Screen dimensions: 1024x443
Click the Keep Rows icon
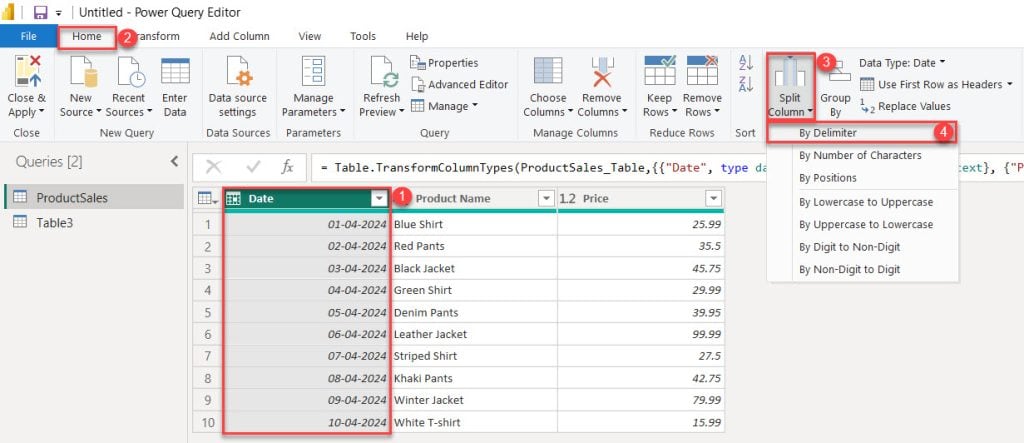(x=660, y=71)
